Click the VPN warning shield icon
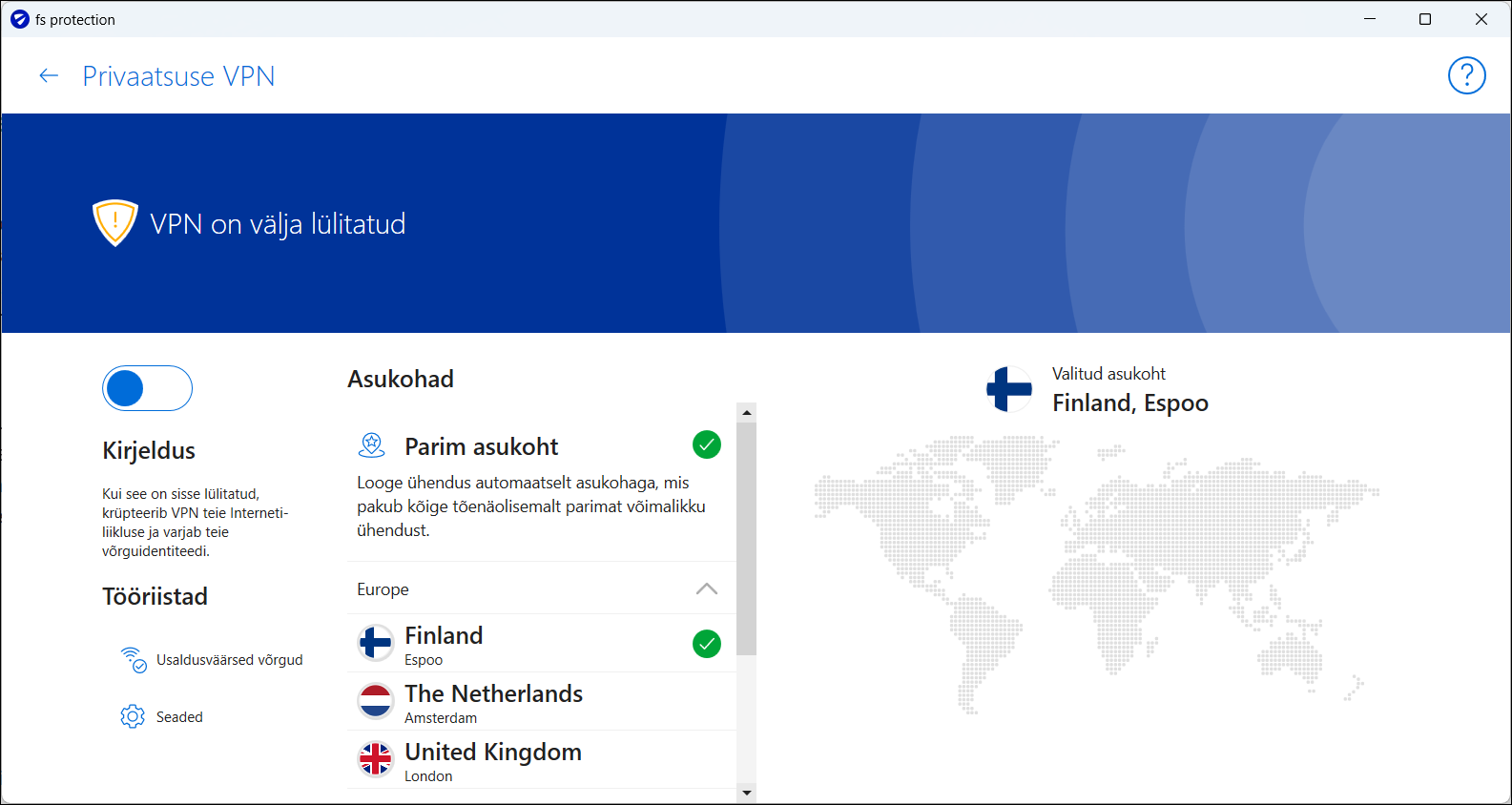The height and width of the screenshot is (805, 1512). (x=115, y=223)
